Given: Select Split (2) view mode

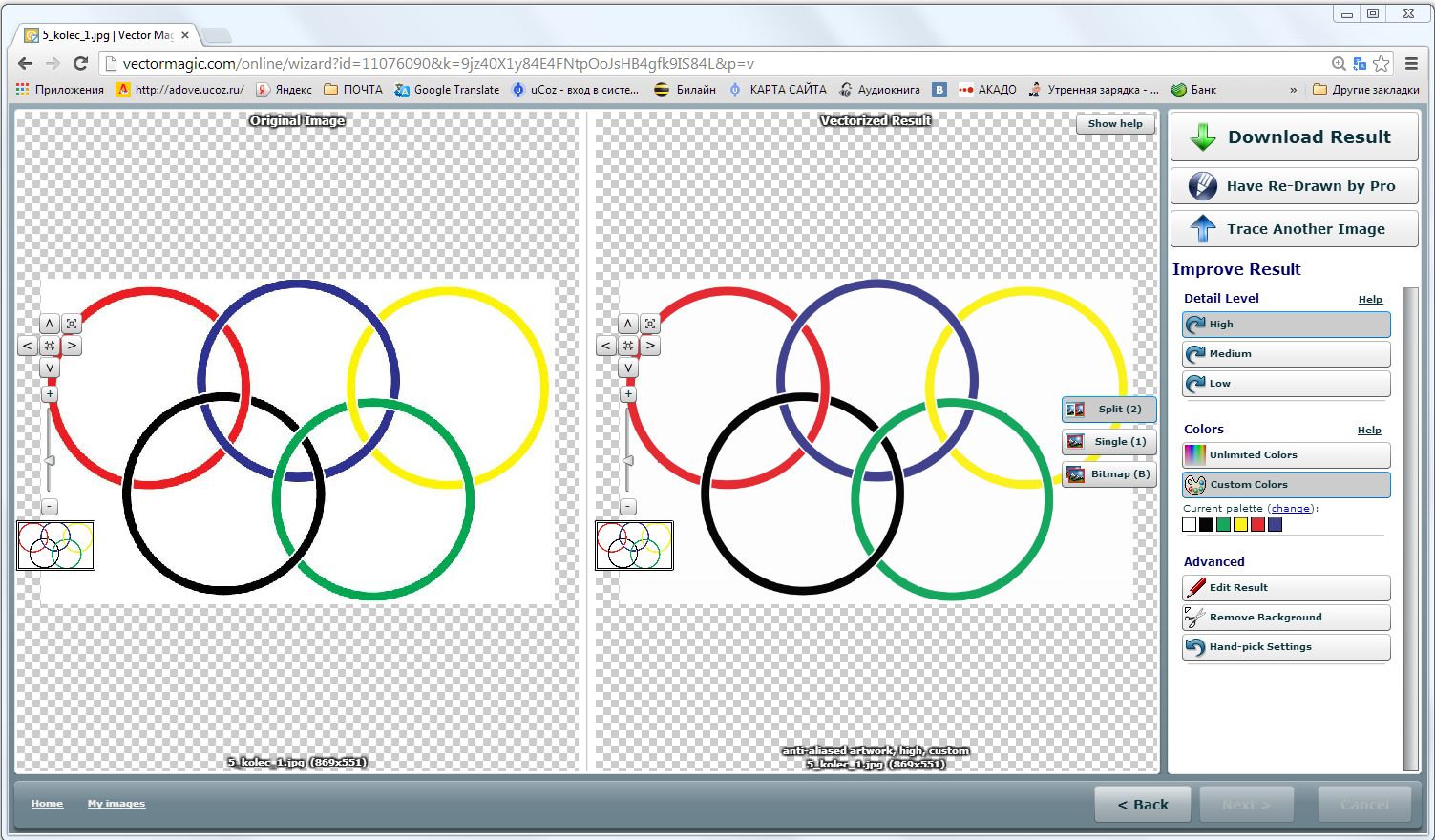Looking at the screenshot, I should [1108, 409].
